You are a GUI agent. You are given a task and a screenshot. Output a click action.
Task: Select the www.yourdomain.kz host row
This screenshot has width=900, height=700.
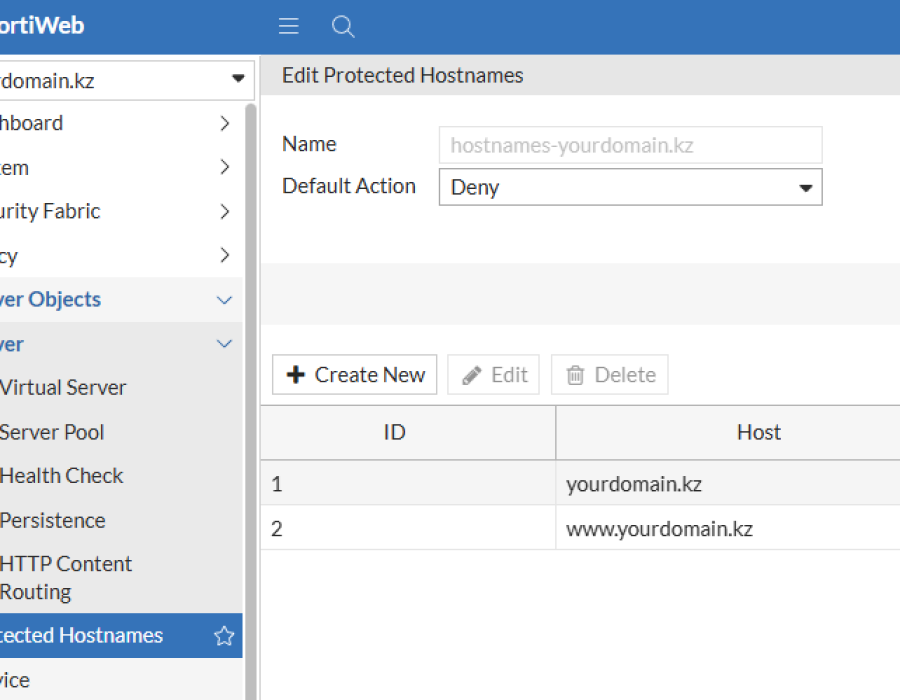pyautogui.click(x=580, y=528)
